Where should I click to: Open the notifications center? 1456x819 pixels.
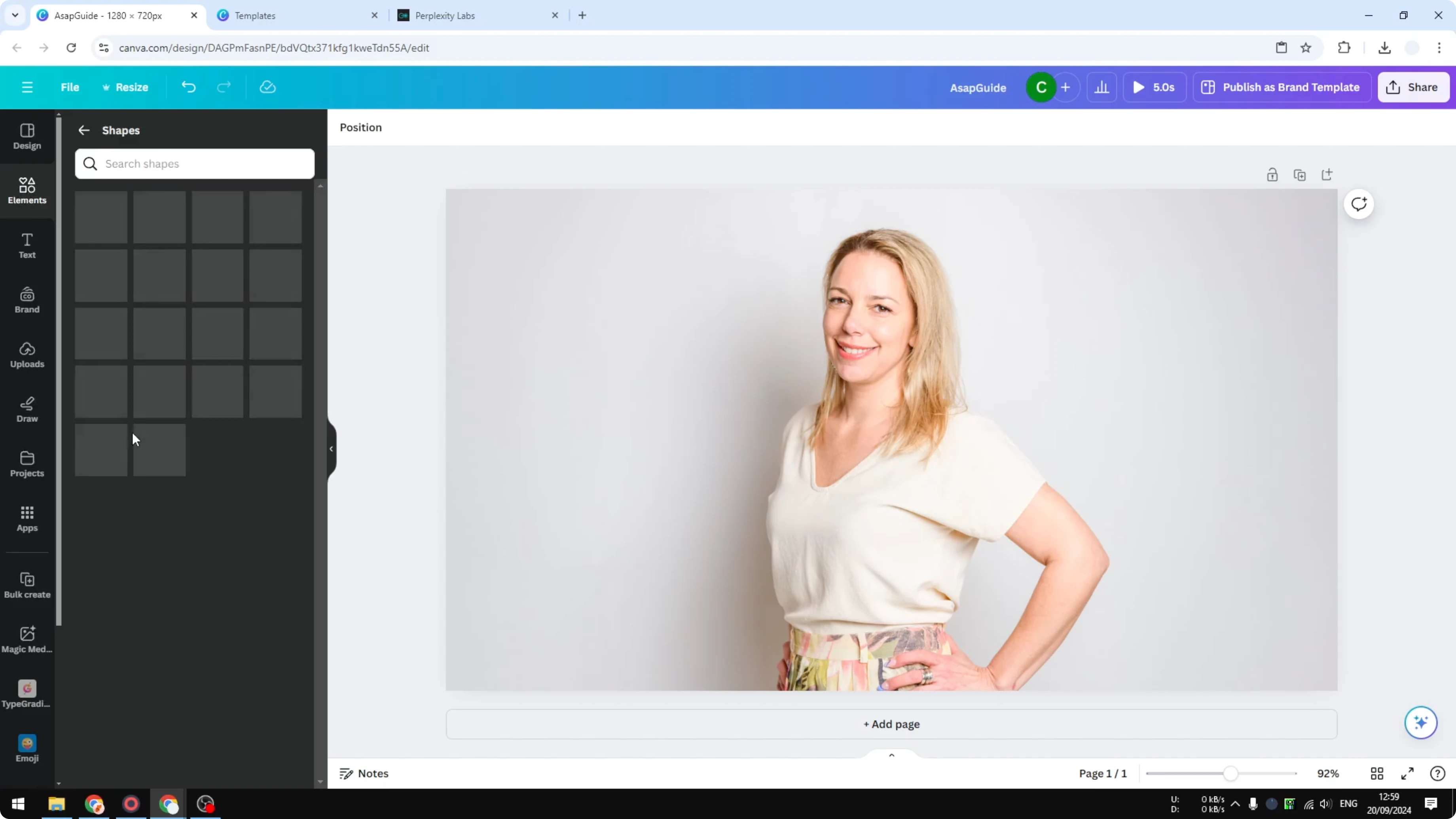coord(1431,804)
